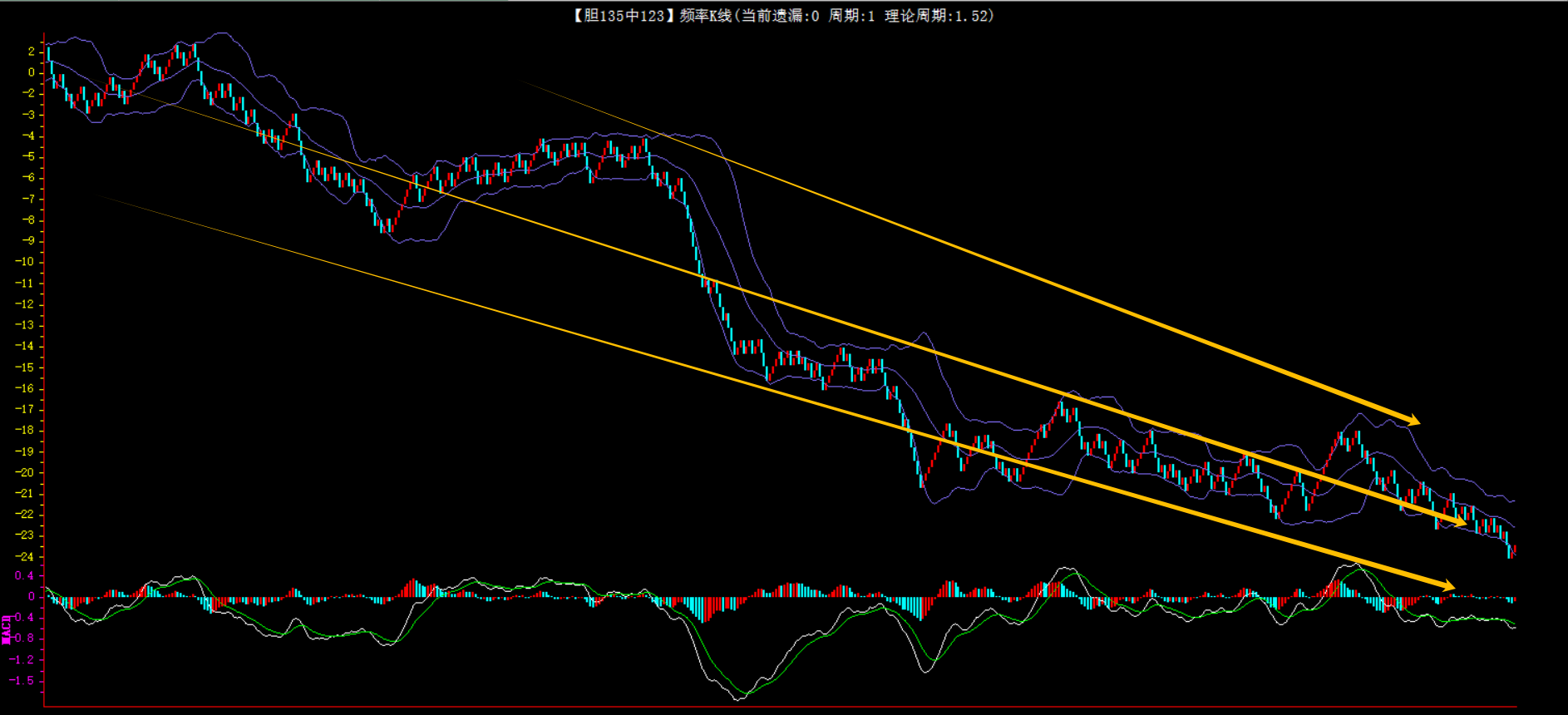Click the upper trend line arrowhead

[1412, 420]
